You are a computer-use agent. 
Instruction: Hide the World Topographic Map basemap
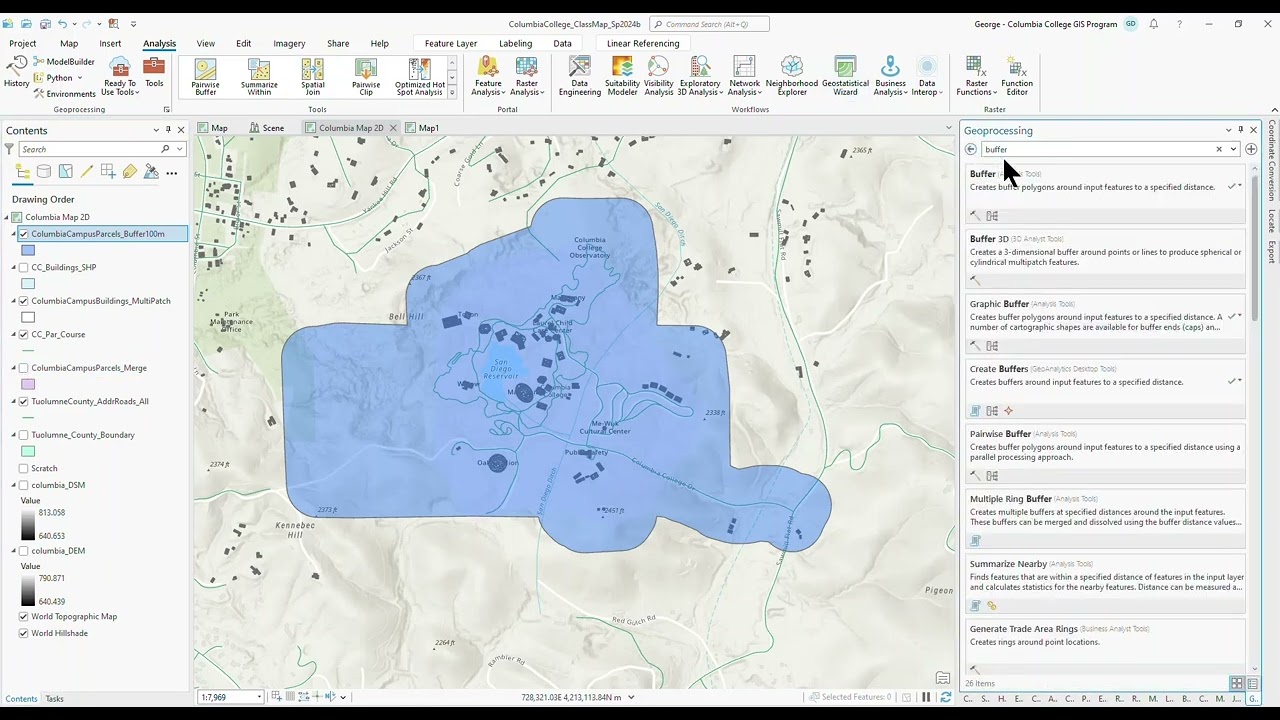tap(24, 616)
